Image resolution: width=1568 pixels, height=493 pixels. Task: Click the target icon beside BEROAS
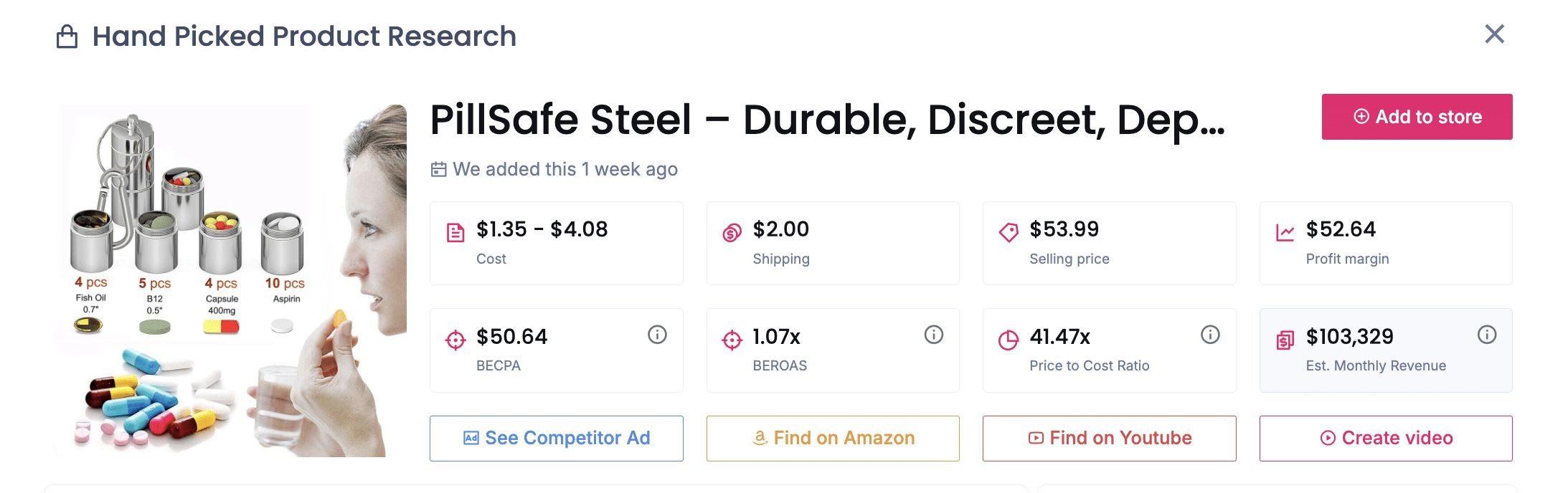click(x=731, y=339)
